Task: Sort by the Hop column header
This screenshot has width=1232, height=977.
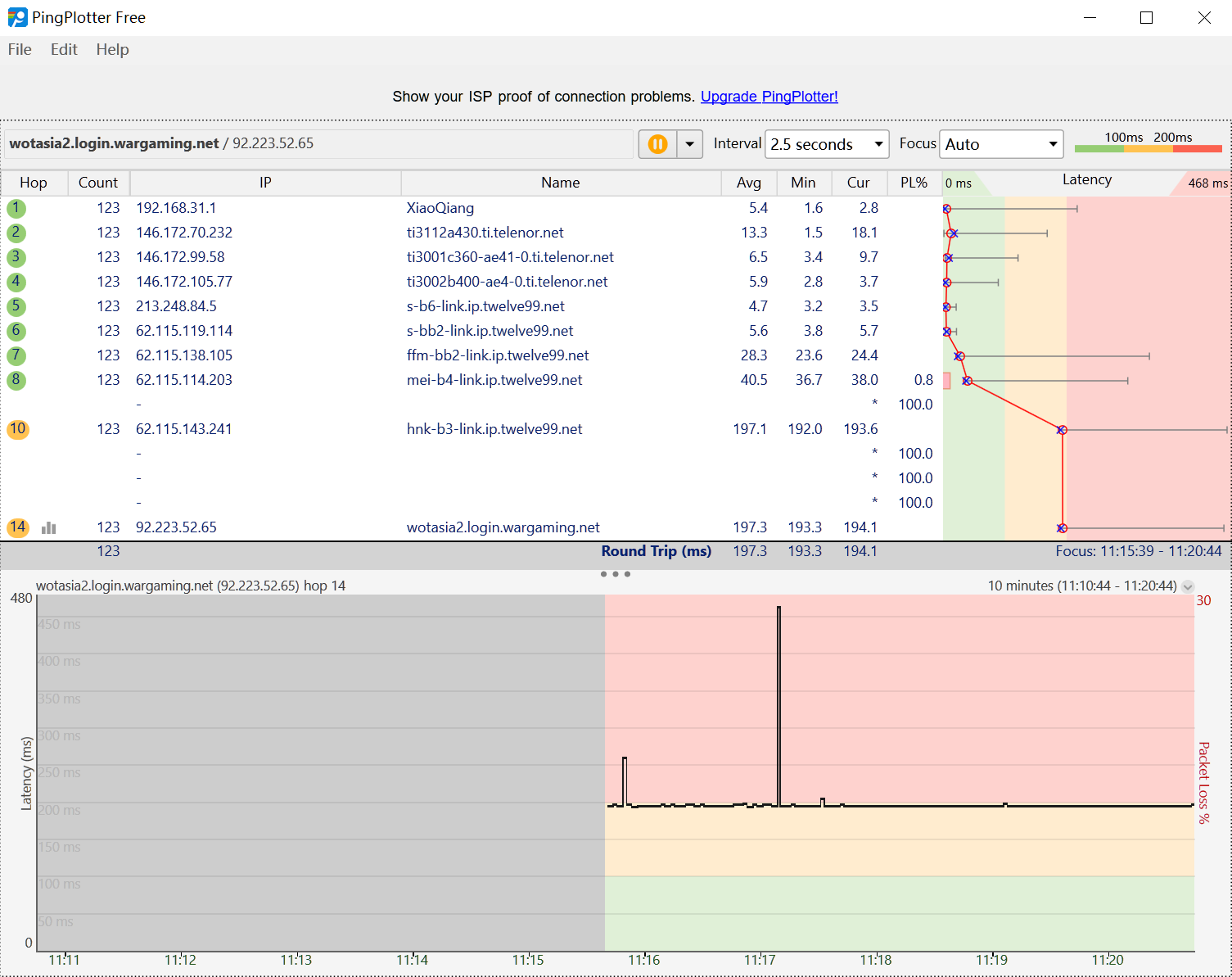Action: 34,183
